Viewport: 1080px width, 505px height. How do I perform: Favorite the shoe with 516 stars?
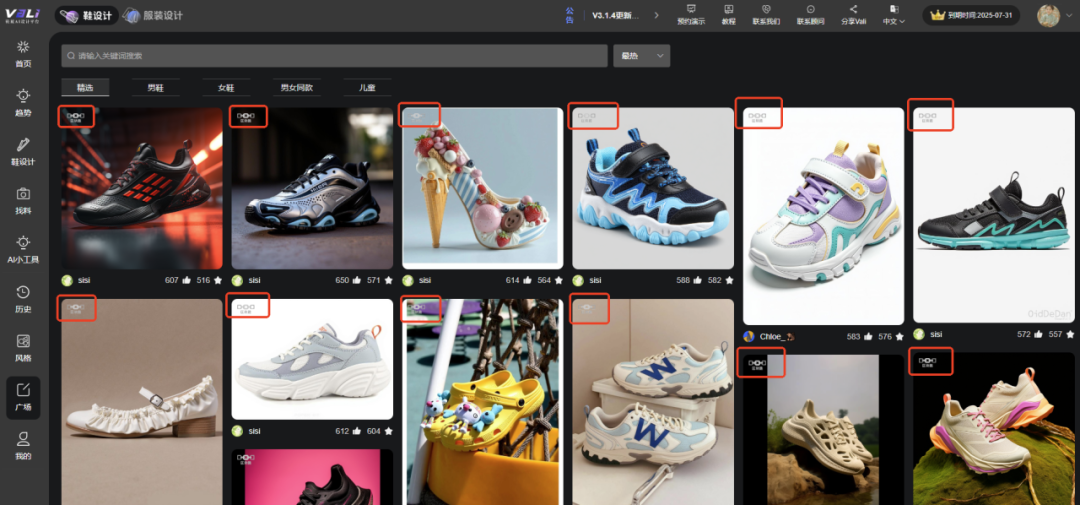[218, 280]
